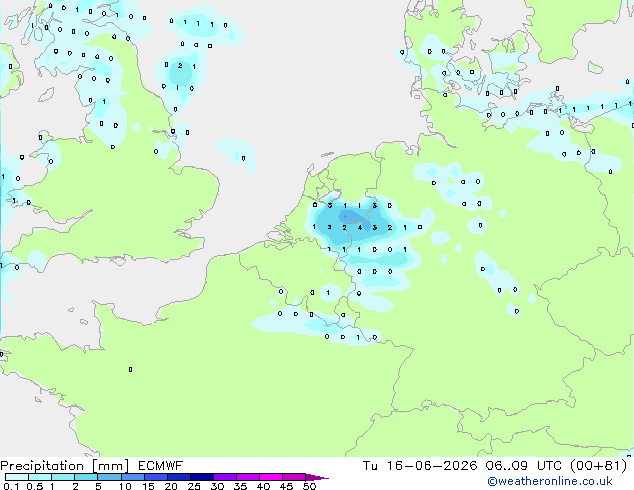The height and width of the screenshot is (490, 634).
Task: Choose the 25–30 mm navy legend swatch
Action: coord(202,477)
